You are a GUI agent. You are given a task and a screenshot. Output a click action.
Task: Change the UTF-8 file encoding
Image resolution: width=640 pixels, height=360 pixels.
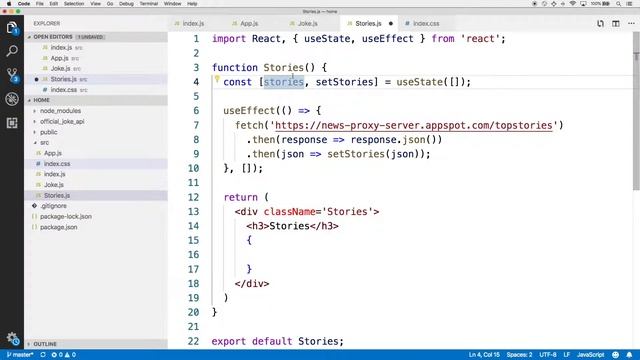tap(548, 355)
